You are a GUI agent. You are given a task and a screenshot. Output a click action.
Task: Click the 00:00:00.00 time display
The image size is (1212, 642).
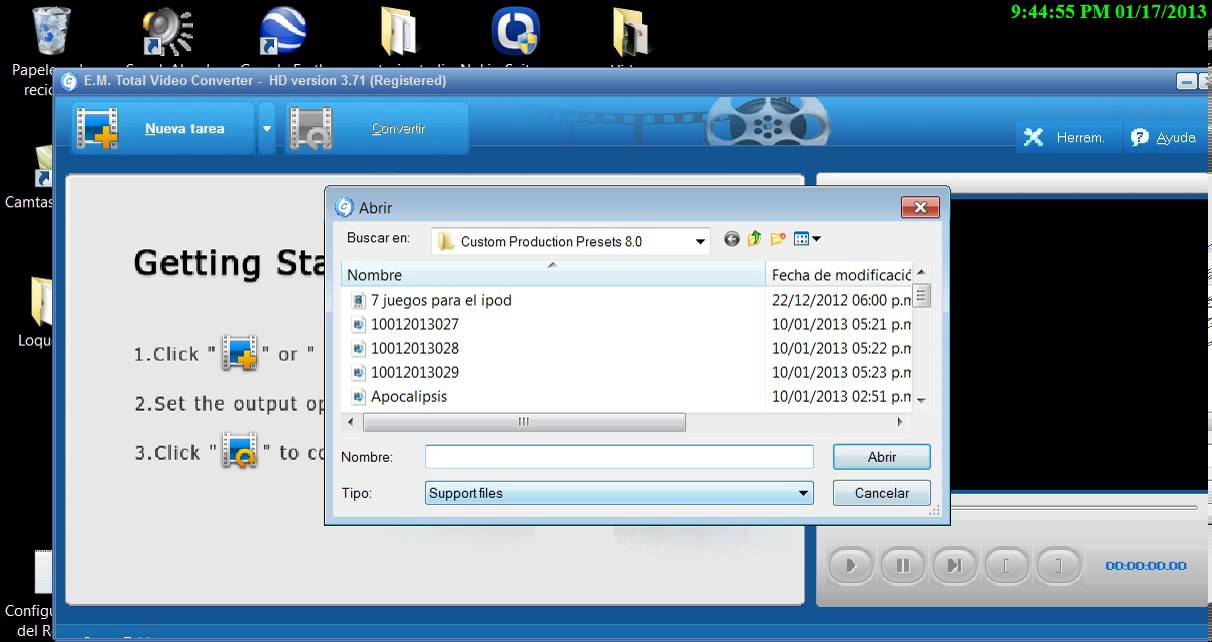(1146, 566)
